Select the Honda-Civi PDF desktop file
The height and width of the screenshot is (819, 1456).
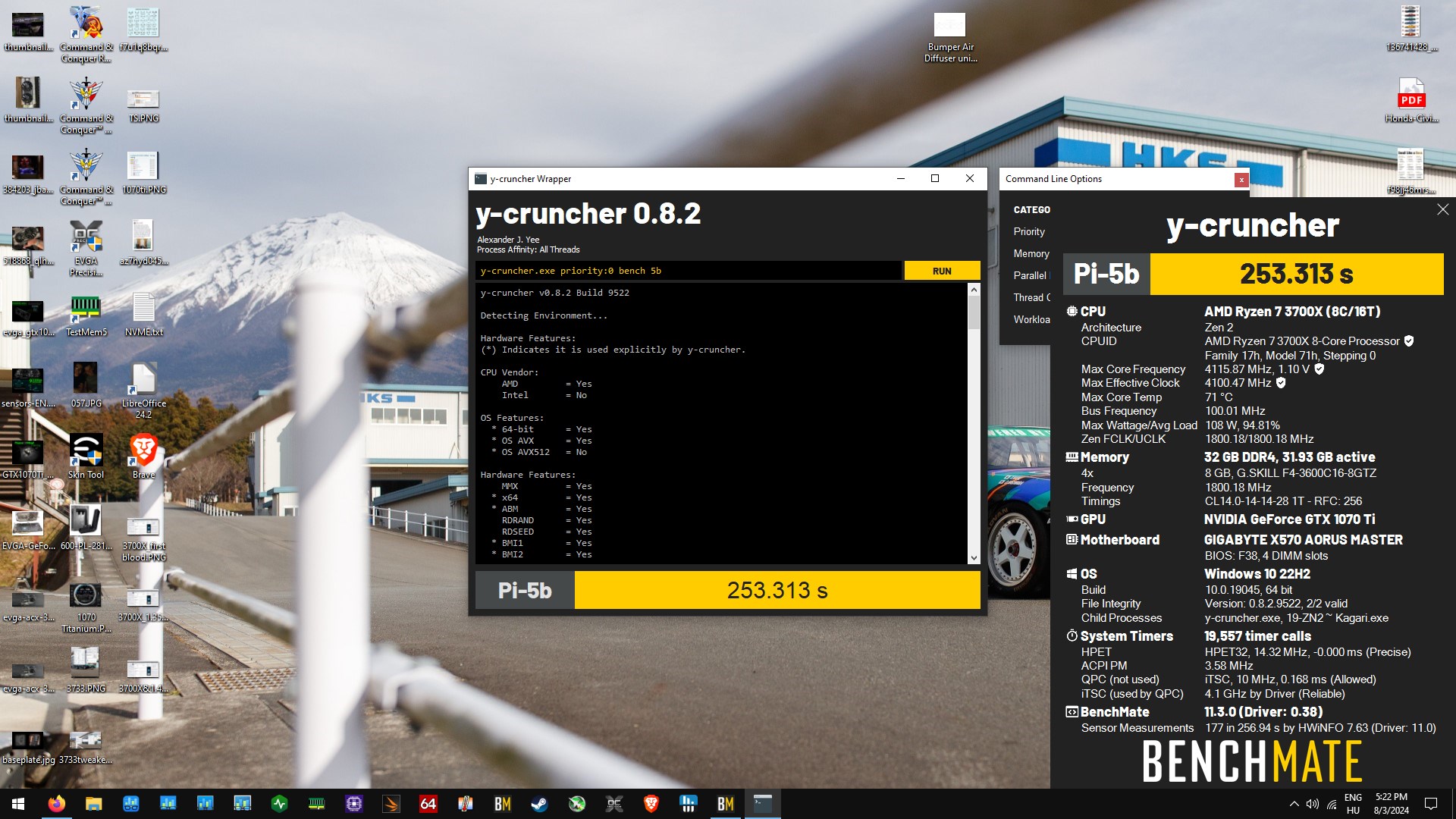[x=1411, y=100]
